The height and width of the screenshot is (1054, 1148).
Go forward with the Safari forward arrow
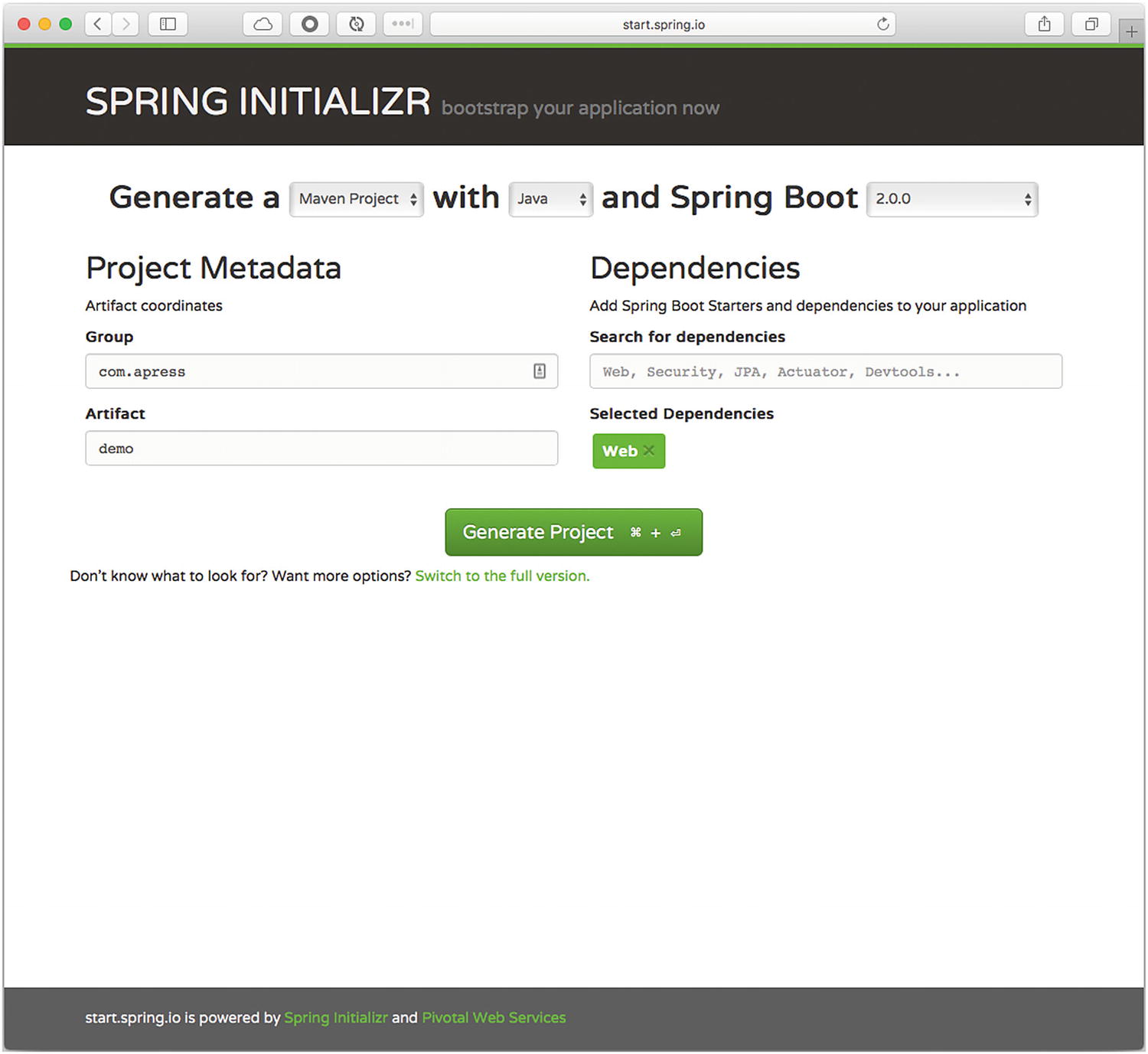point(126,24)
